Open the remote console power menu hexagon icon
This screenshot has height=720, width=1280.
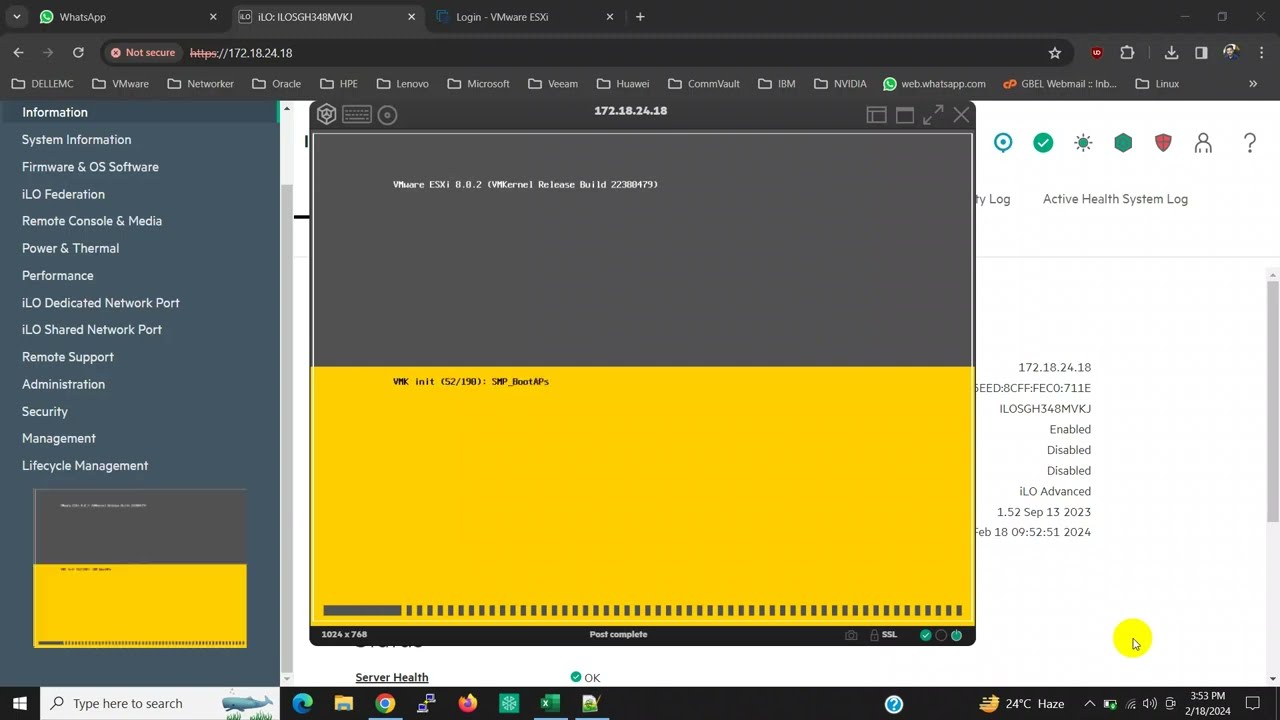tap(326, 114)
